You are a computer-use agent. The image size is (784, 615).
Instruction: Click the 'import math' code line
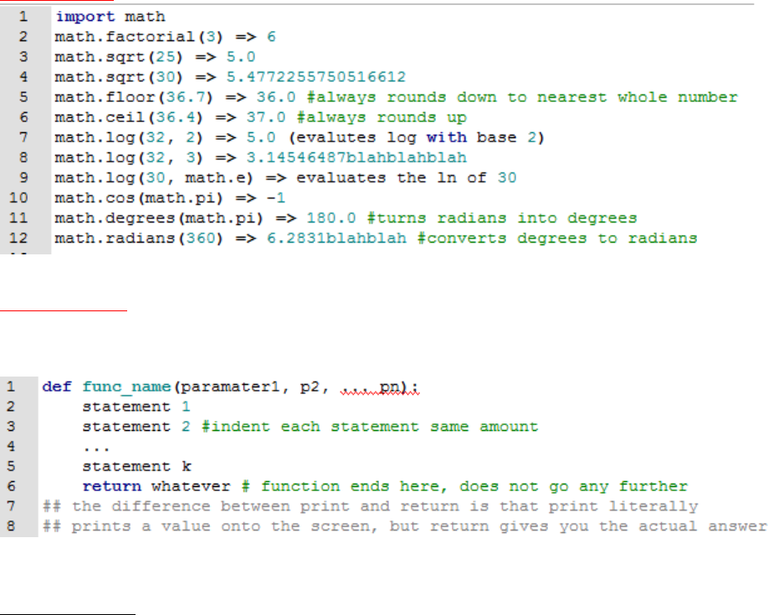pyautogui.click(x=110, y=16)
